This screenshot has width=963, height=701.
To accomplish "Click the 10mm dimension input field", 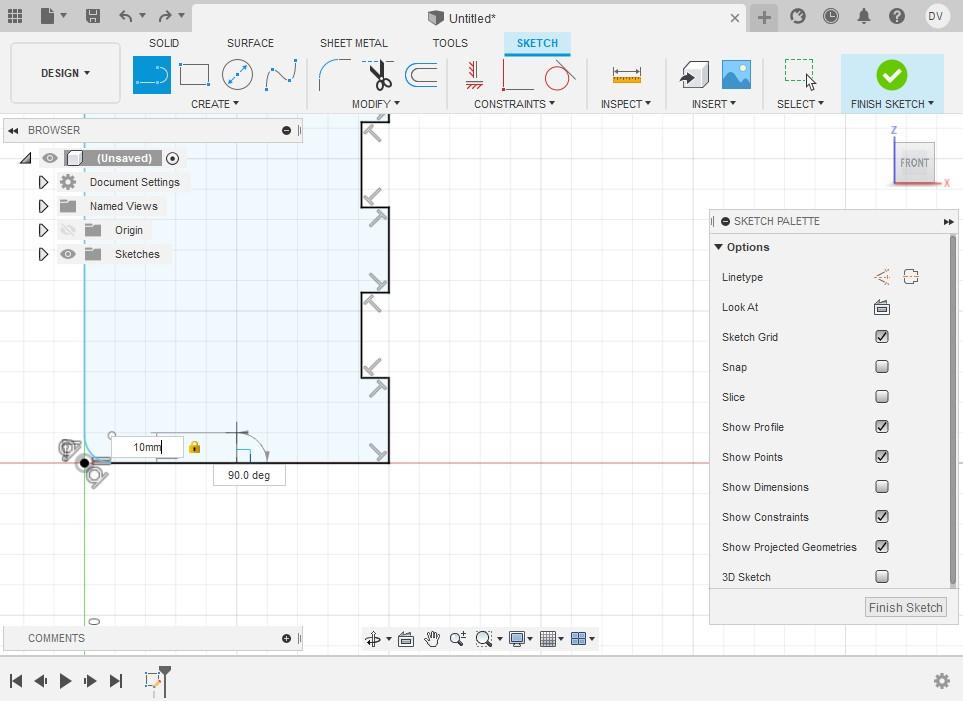I will [147, 447].
